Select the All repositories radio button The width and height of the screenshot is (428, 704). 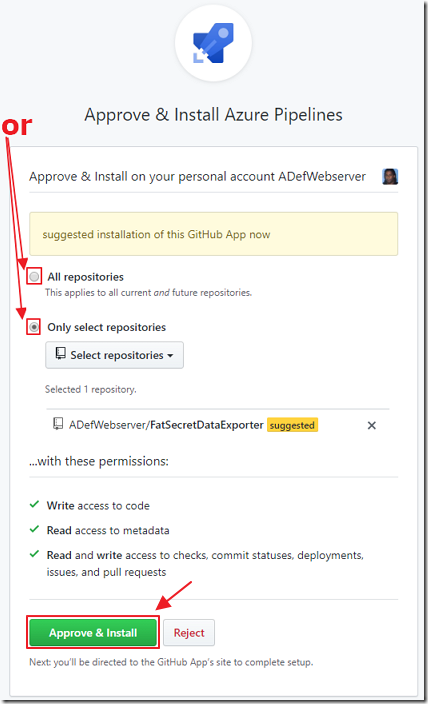point(34,277)
